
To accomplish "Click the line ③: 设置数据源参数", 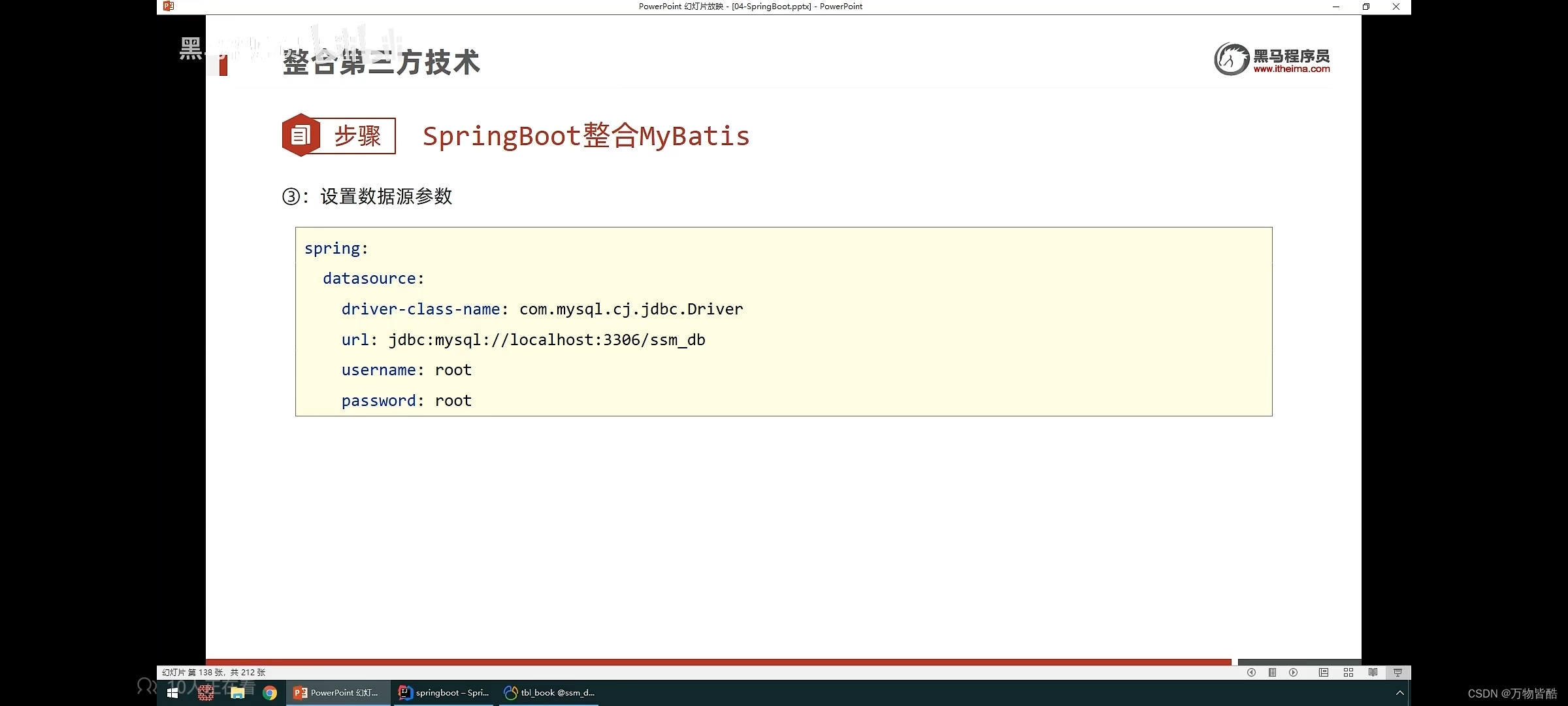I will [367, 196].
